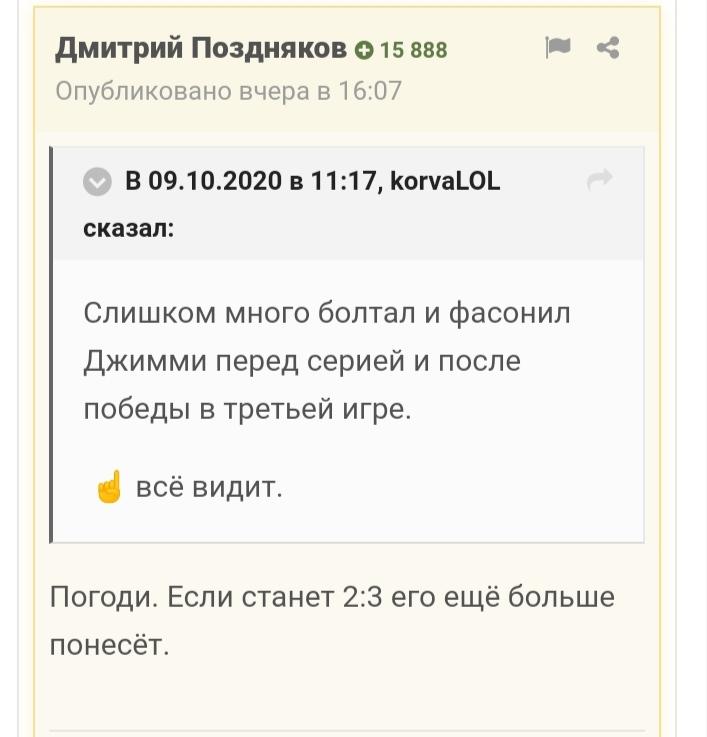Click the gray quote header bar background
The height and width of the screenshot is (737, 707).
click(349, 203)
